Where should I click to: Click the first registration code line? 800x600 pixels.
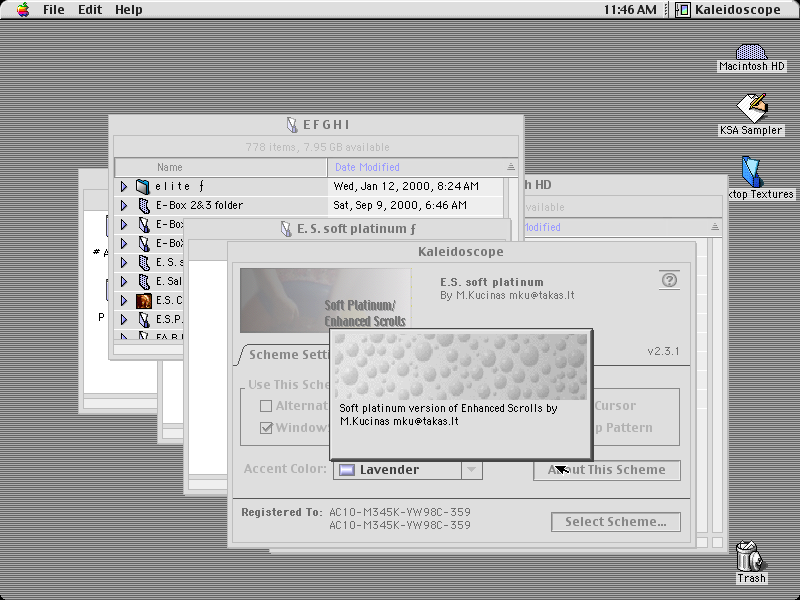coord(400,512)
